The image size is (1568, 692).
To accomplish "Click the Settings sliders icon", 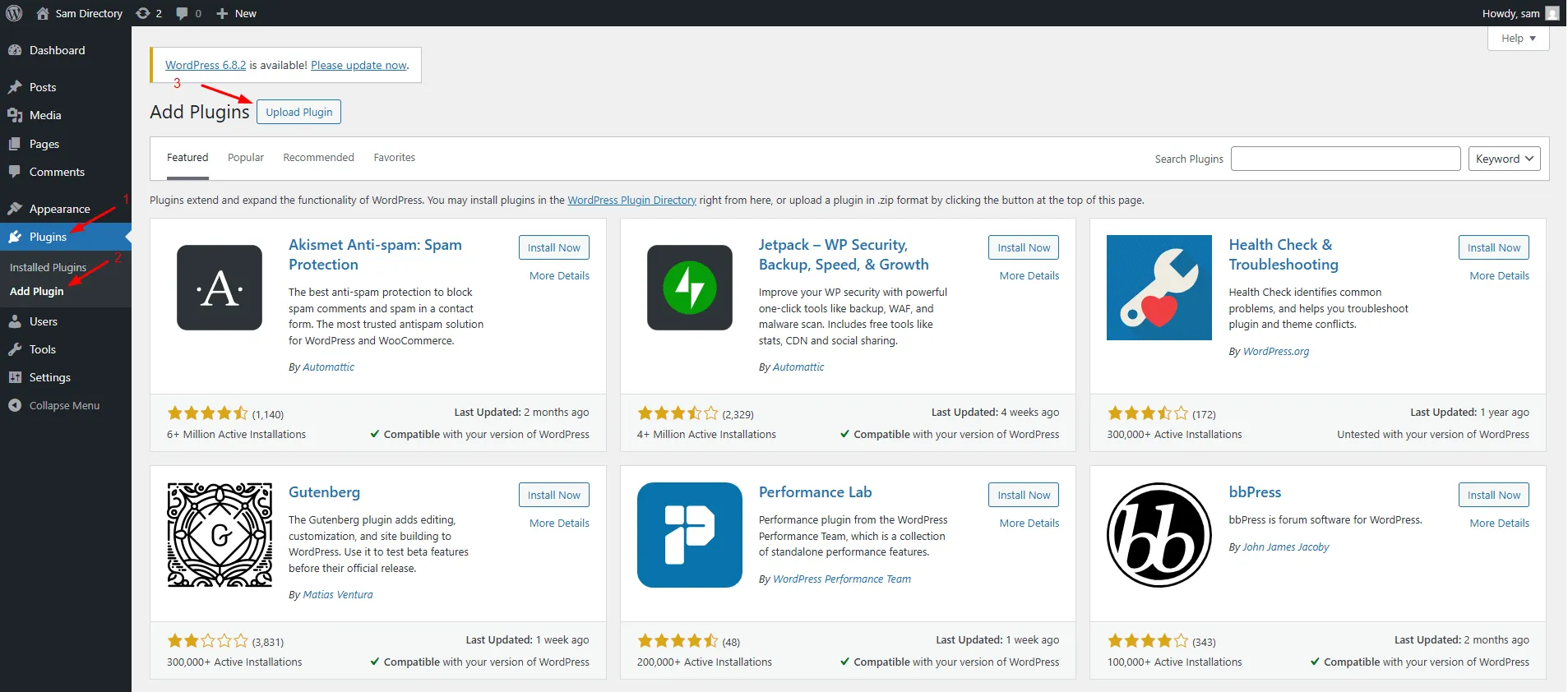I will coord(15,377).
